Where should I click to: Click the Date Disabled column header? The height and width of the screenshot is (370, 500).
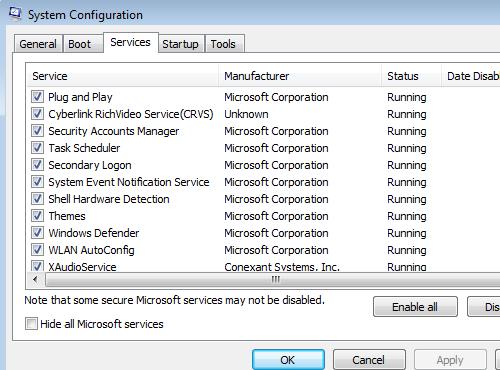click(471, 76)
